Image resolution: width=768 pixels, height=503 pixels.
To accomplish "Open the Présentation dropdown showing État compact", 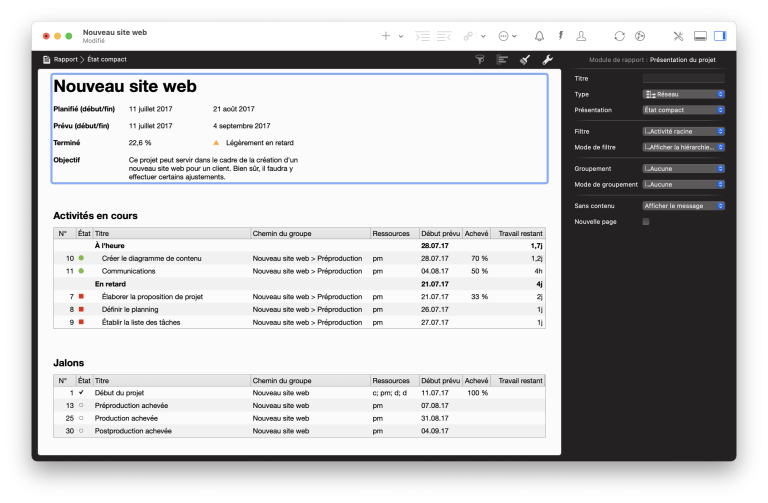I will point(683,110).
